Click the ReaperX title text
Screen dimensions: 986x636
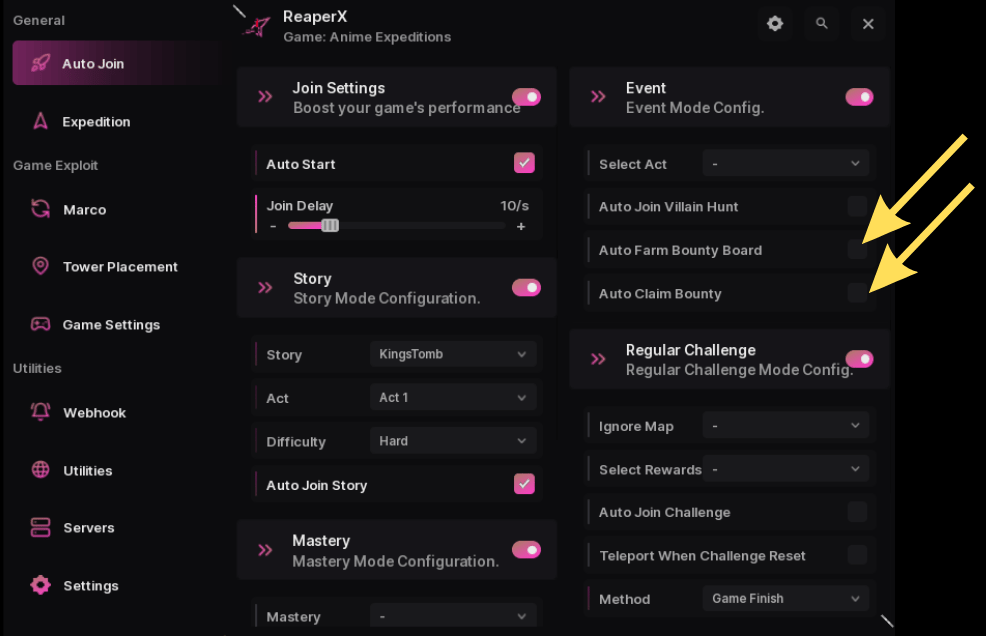pos(315,16)
